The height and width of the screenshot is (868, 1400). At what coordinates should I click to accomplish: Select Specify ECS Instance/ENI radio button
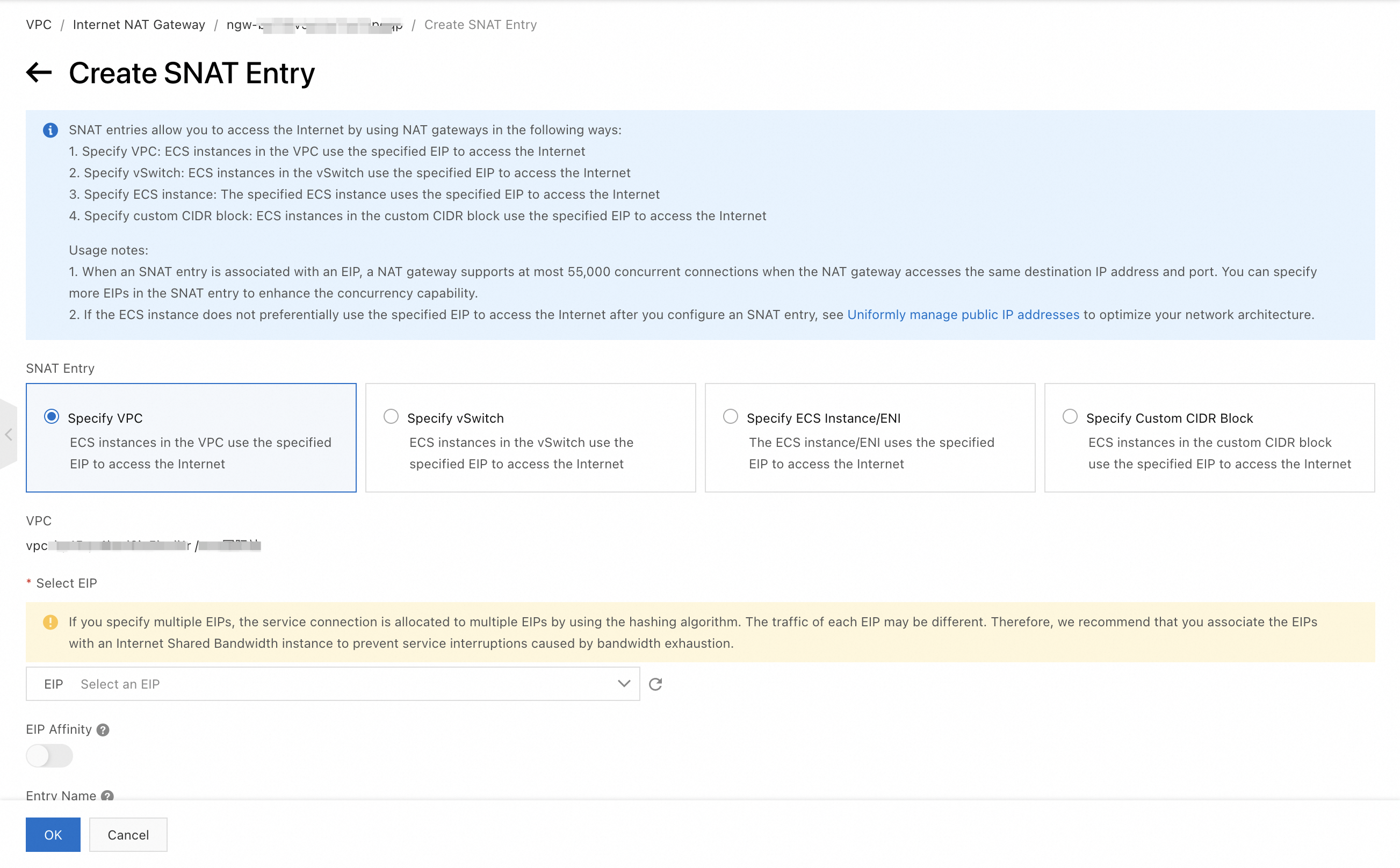pos(731,416)
